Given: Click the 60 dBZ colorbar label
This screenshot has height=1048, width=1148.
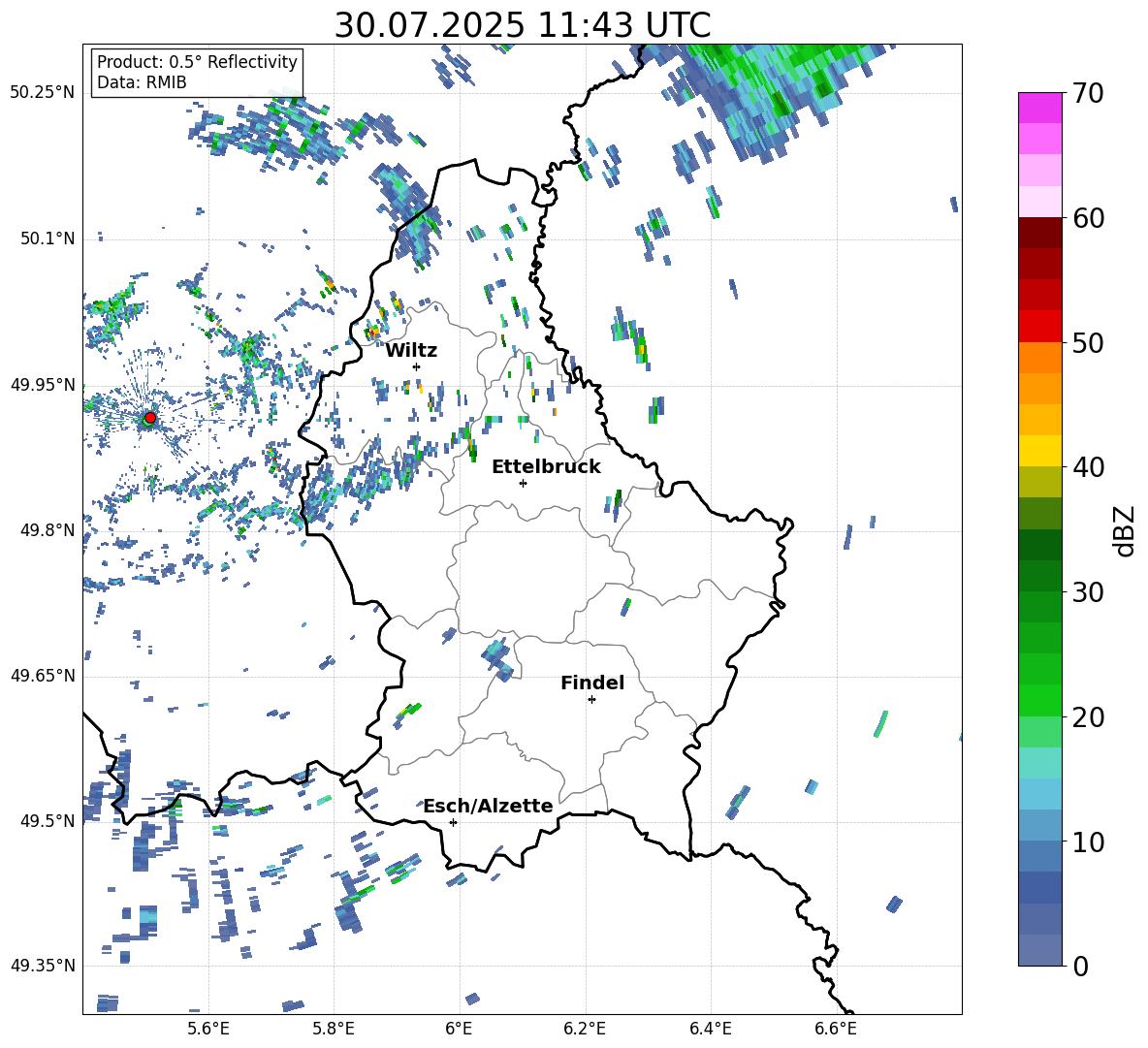Looking at the screenshot, I should pyautogui.click(x=1088, y=218).
